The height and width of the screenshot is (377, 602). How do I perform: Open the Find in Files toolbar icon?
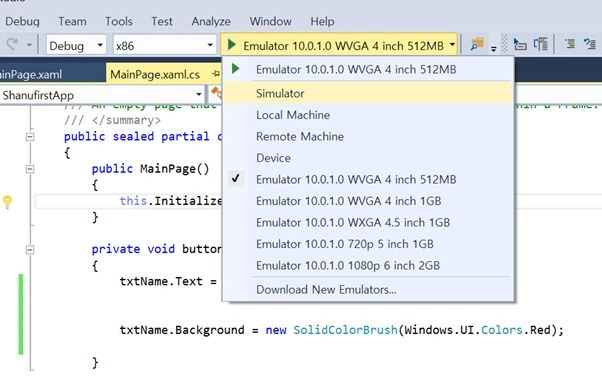(477, 45)
